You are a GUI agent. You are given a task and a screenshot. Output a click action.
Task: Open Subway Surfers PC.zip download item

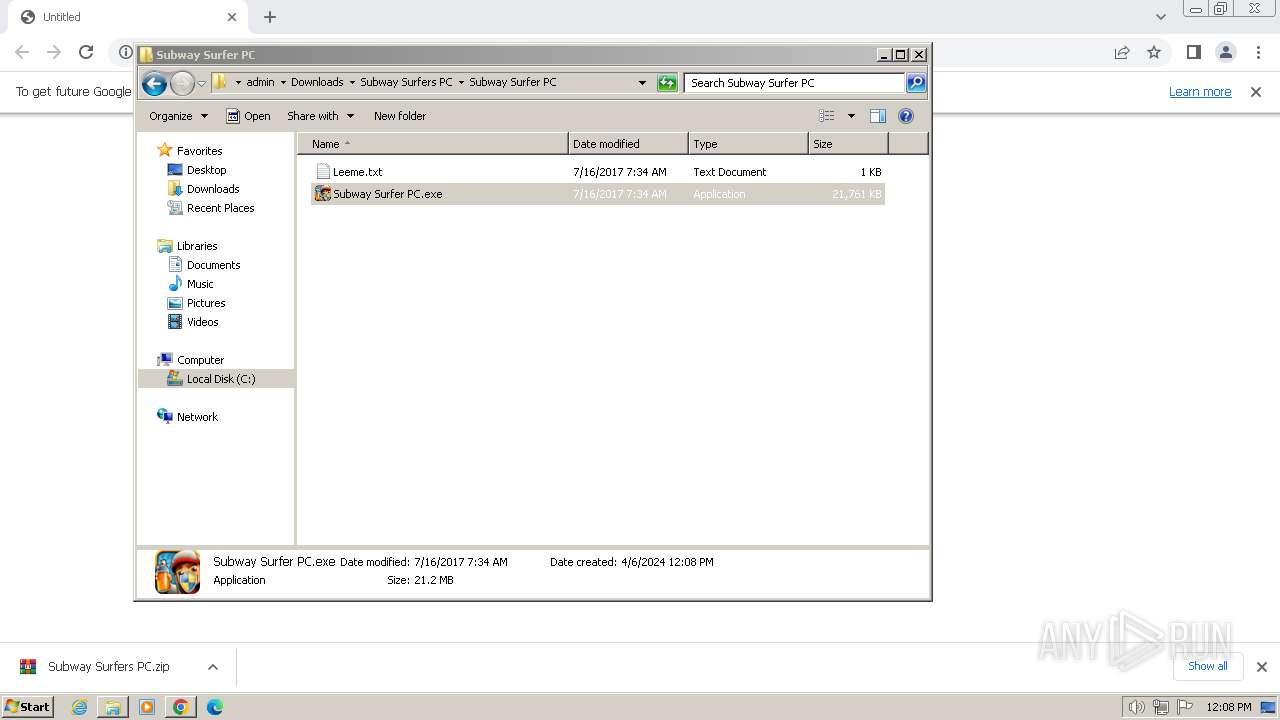[x=107, y=667]
